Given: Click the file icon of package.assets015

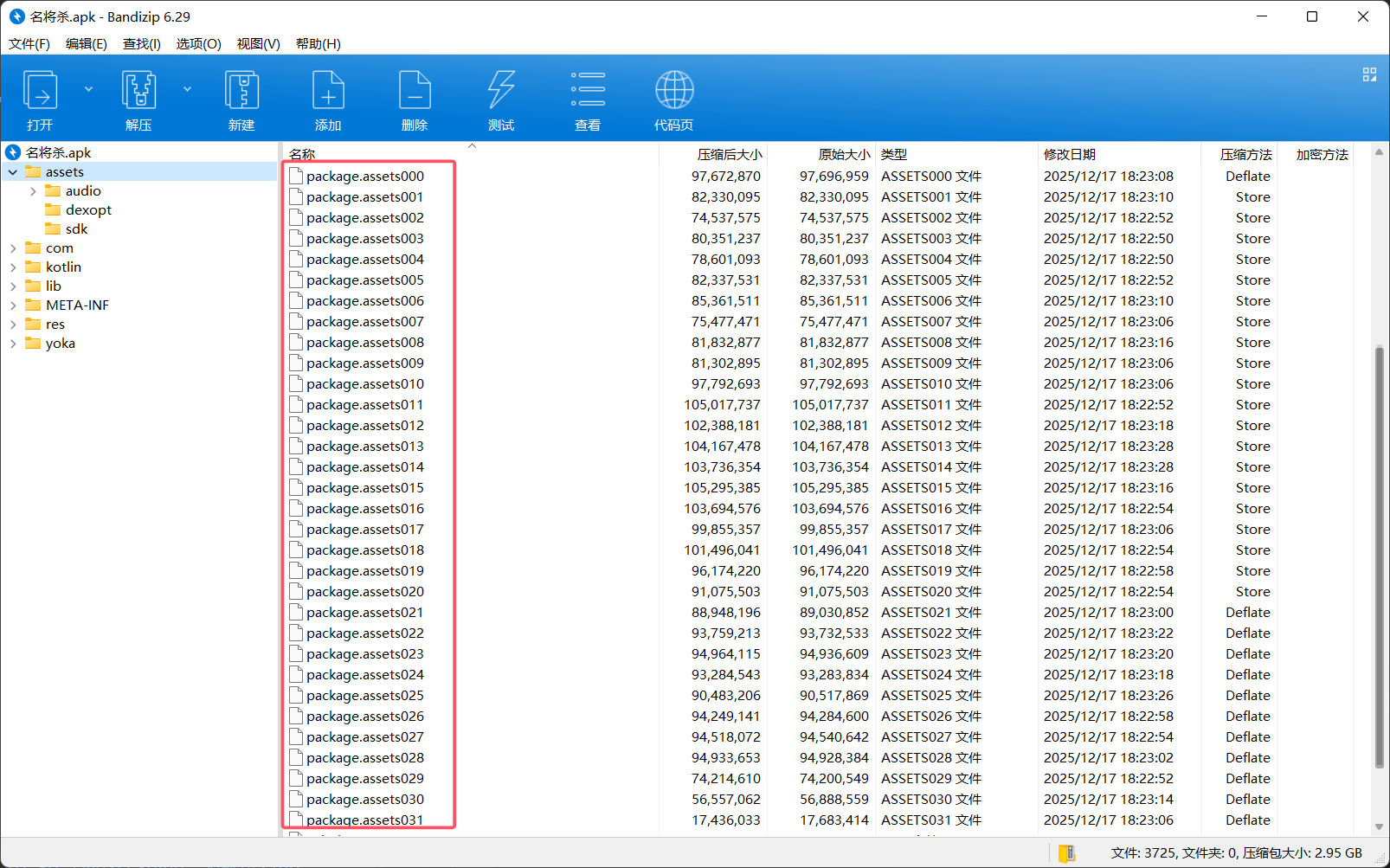Looking at the screenshot, I should 296,487.
